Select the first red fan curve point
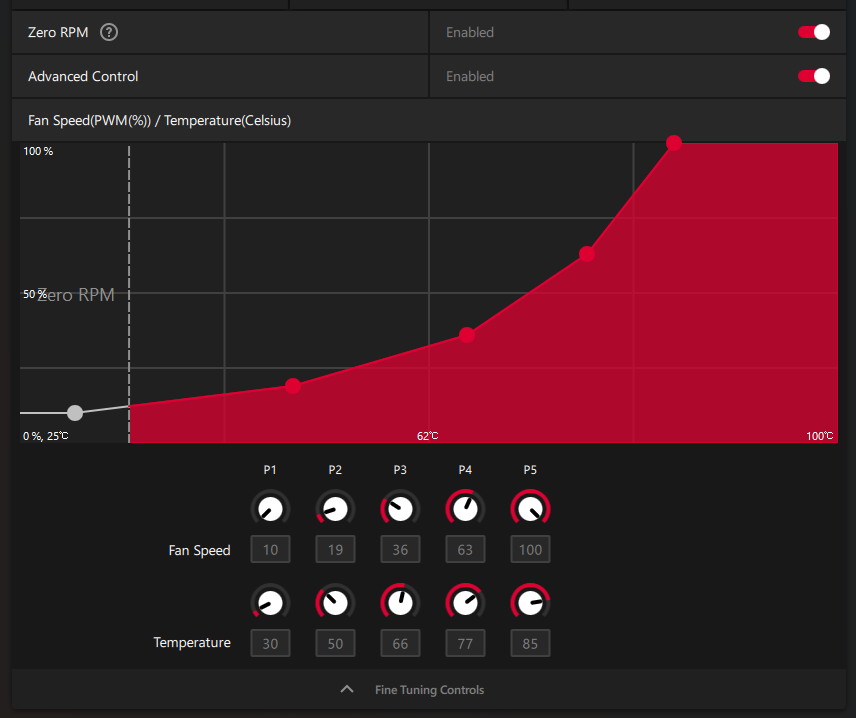The height and width of the screenshot is (718, 856). click(x=293, y=386)
